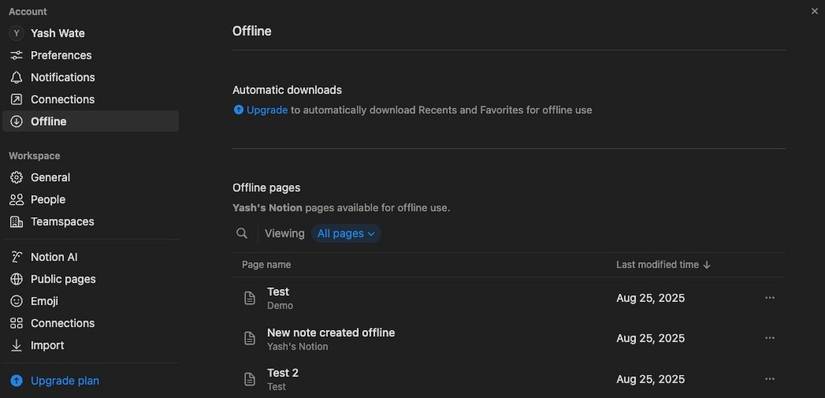The height and width of the screenshot is (398, 825).
Task: Open Connections under Account
Action: point(90,100)
